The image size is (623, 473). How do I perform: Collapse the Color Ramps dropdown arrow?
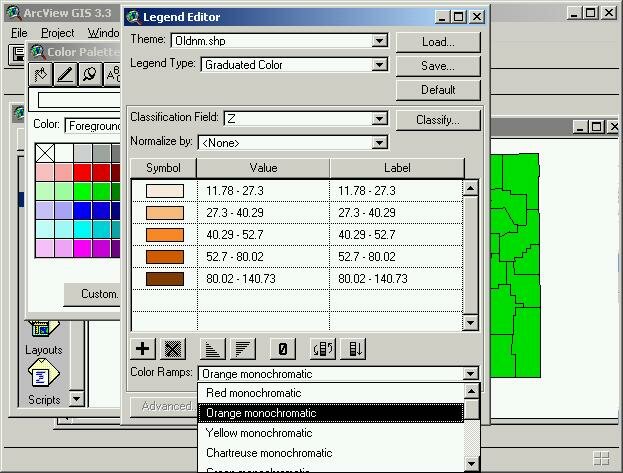point(470,373)
